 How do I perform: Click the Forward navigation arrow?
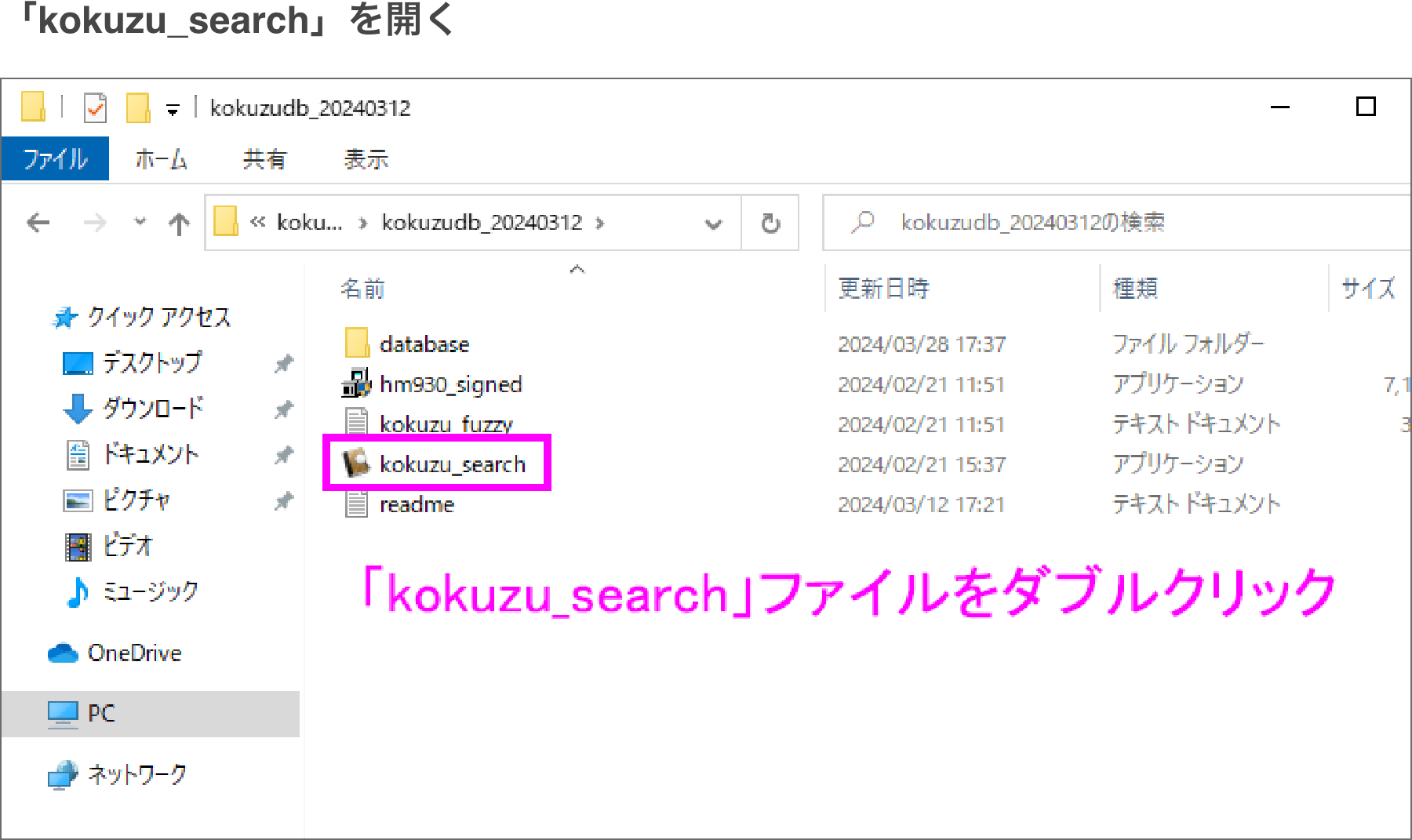(x=95, y=223)
